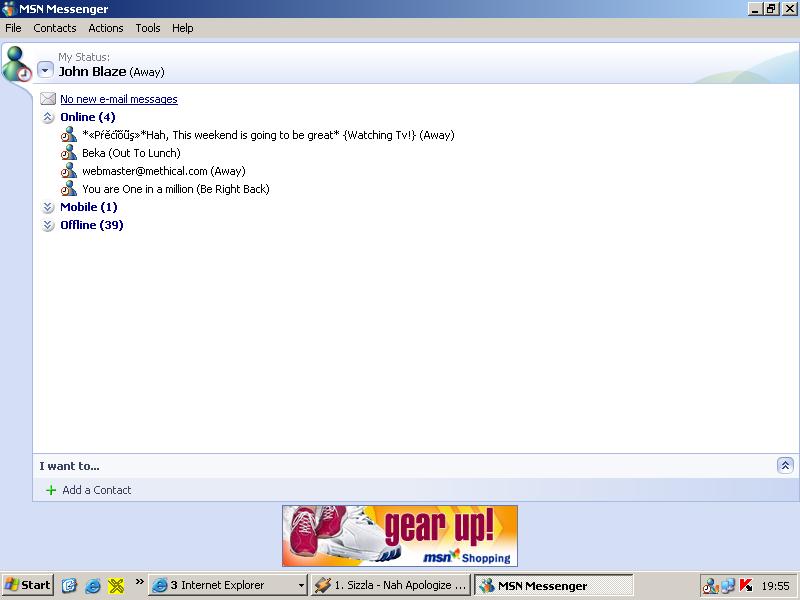The height and width of the screenshot is (600, 800).
Task: Open the 3 Internet Explorer taskbar group
Action: 228,585
